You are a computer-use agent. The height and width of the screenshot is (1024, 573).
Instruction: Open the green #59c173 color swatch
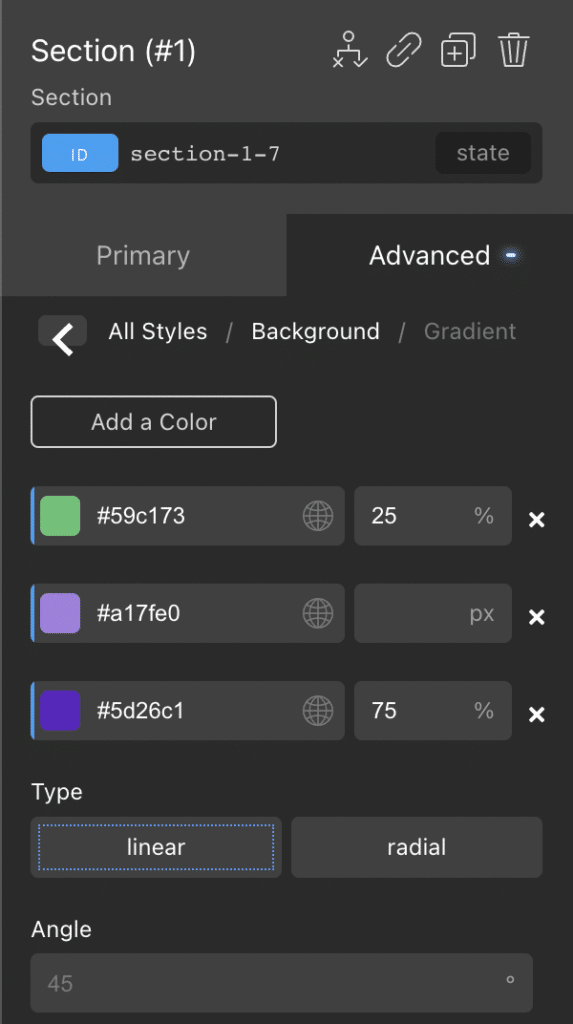pyautogui.click(x=60, y=516)
